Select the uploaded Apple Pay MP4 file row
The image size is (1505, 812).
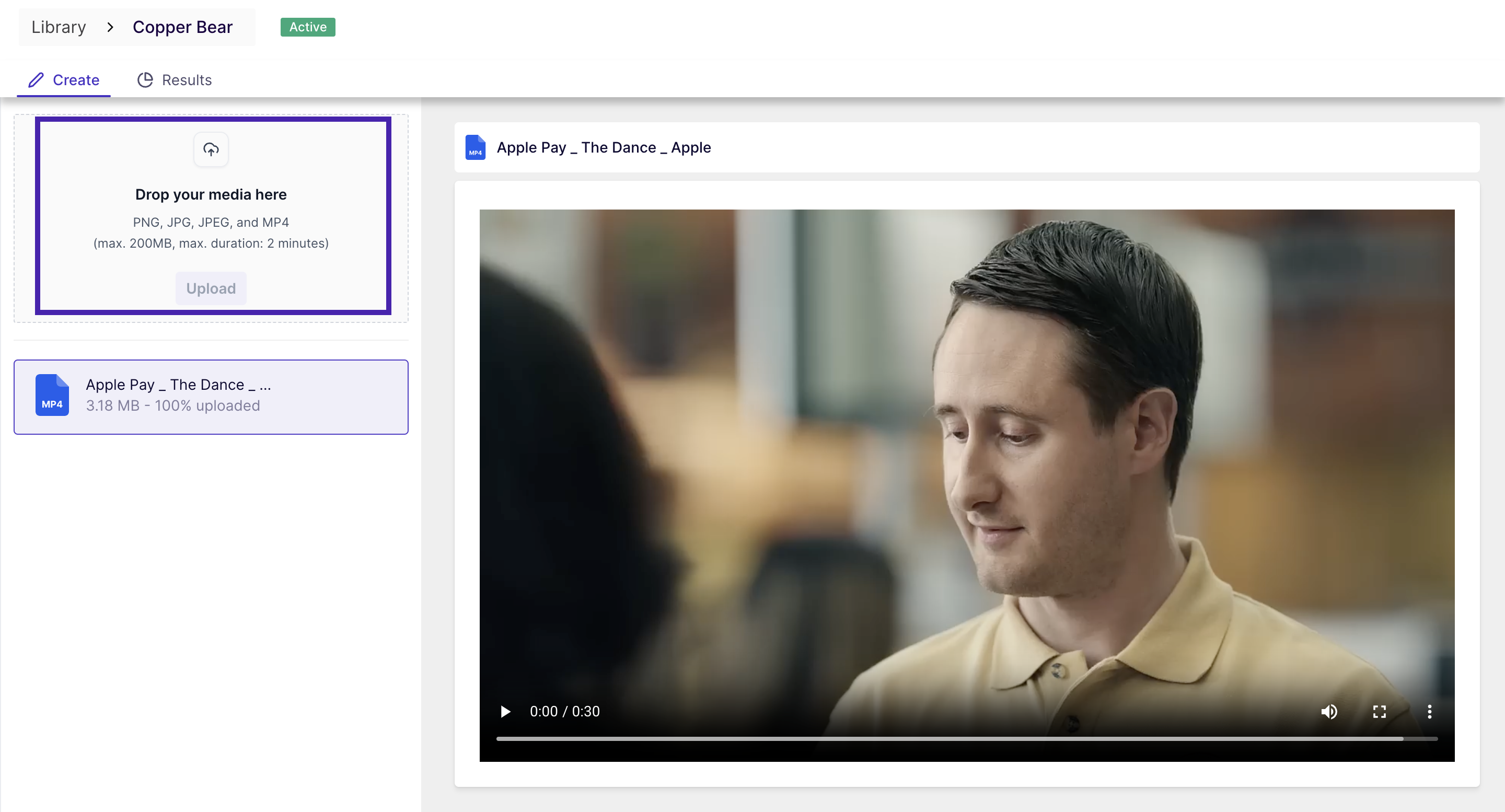click(211, 397)
